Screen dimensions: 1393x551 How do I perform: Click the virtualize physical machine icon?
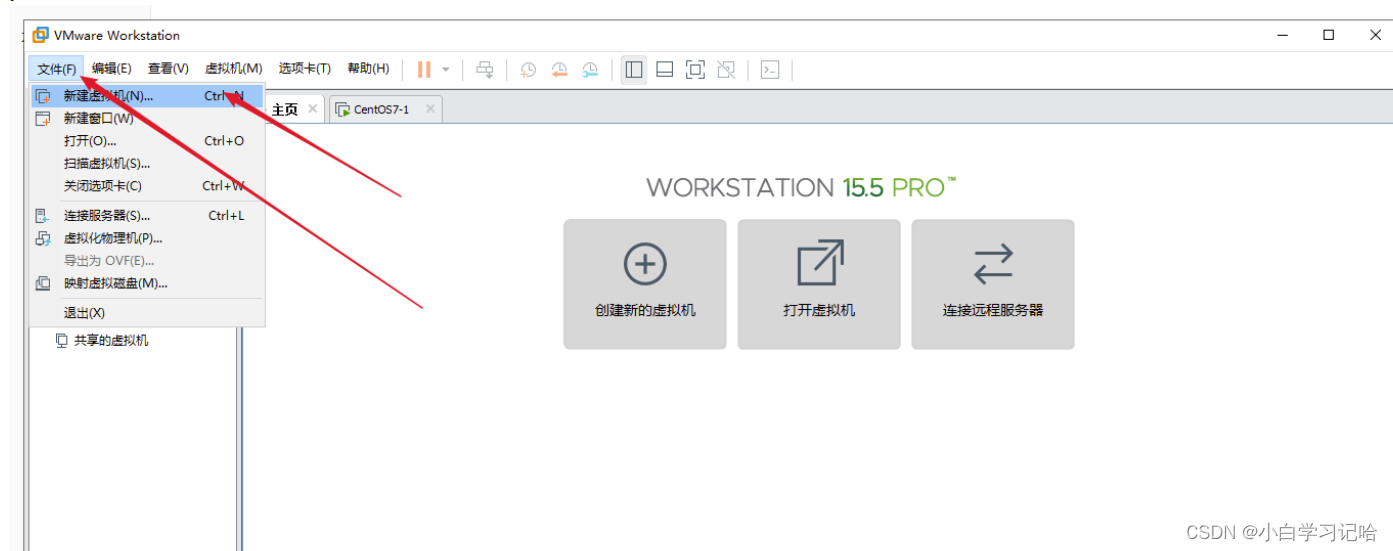tap(43, 238)
